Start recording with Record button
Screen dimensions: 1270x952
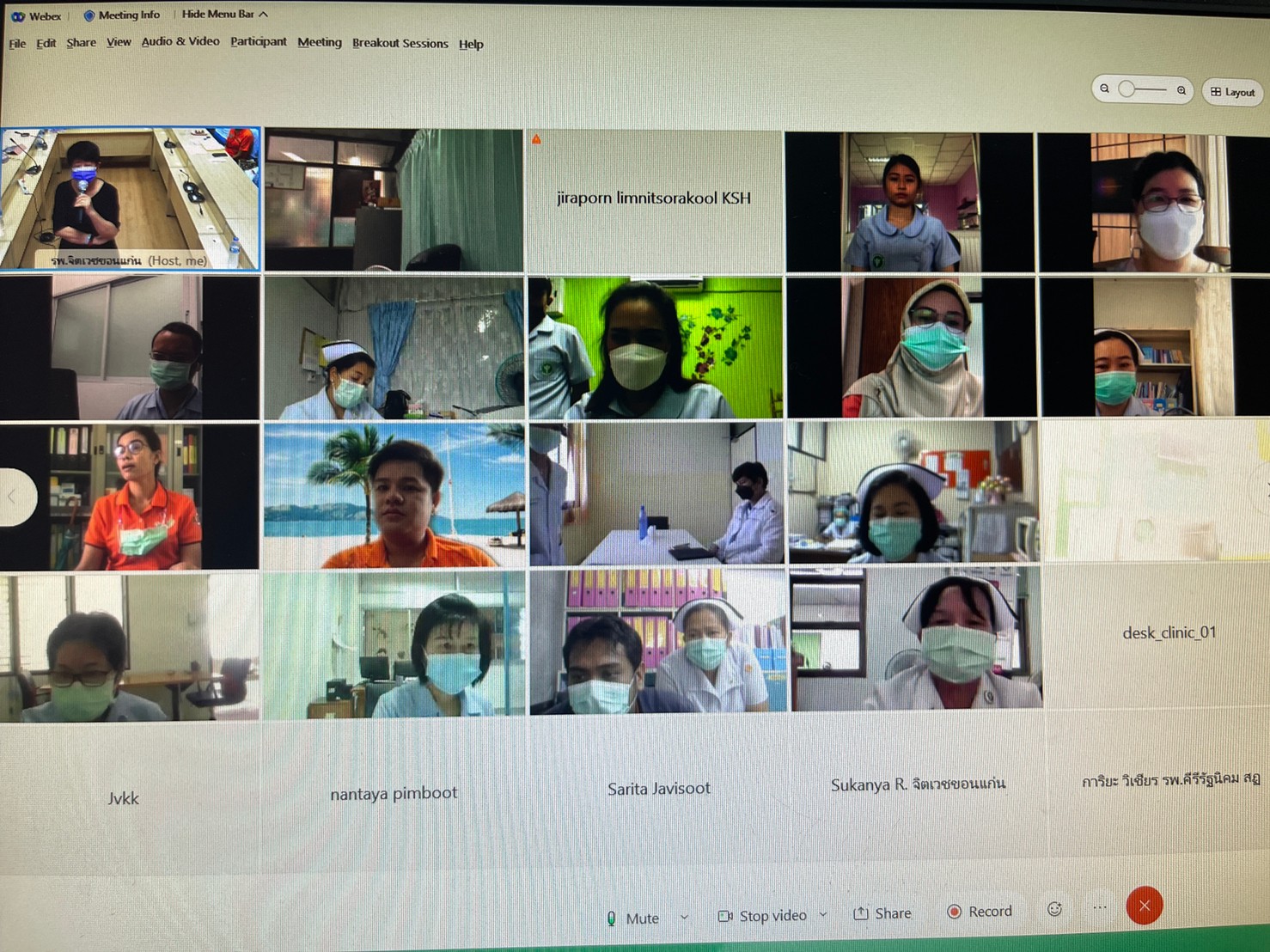[x=980, y=912]
